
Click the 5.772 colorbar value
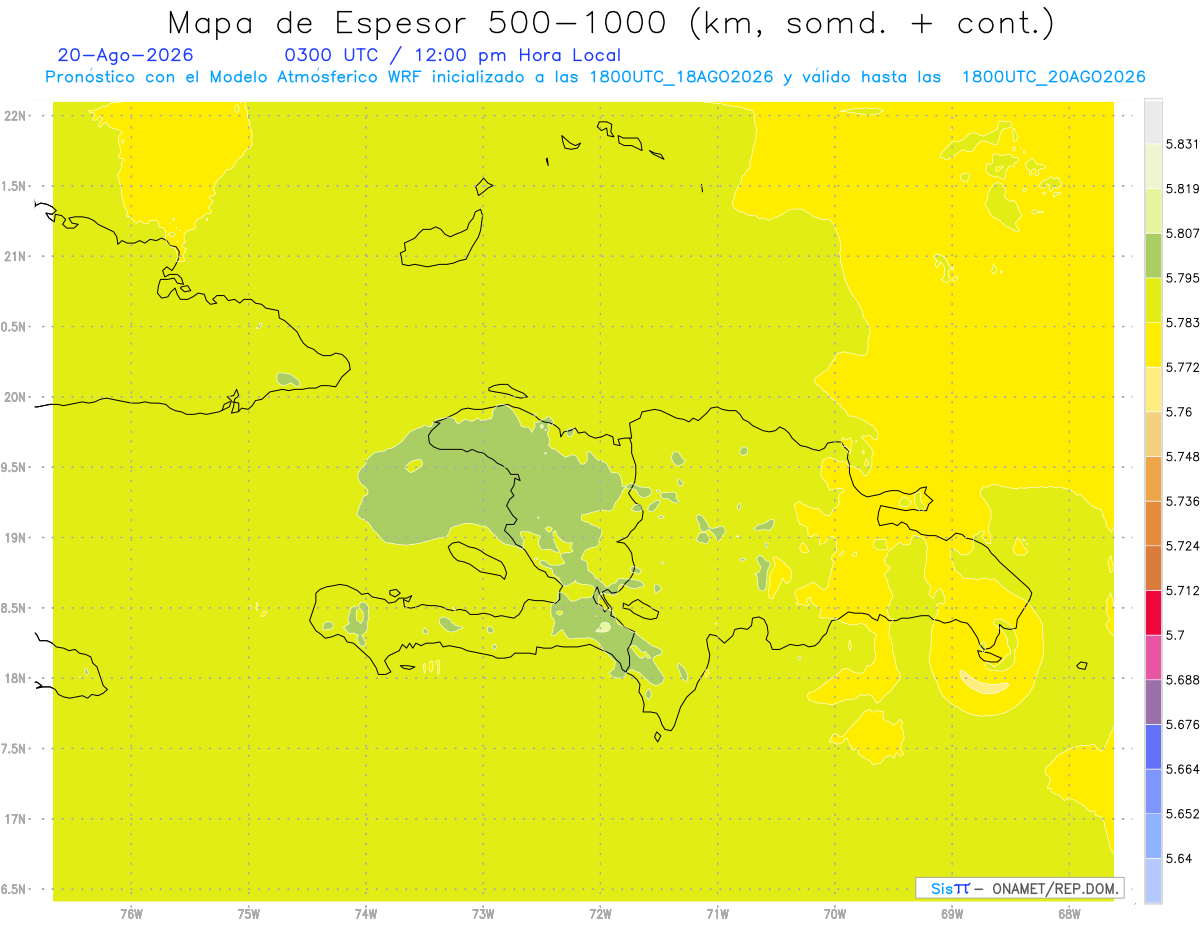1183,367
